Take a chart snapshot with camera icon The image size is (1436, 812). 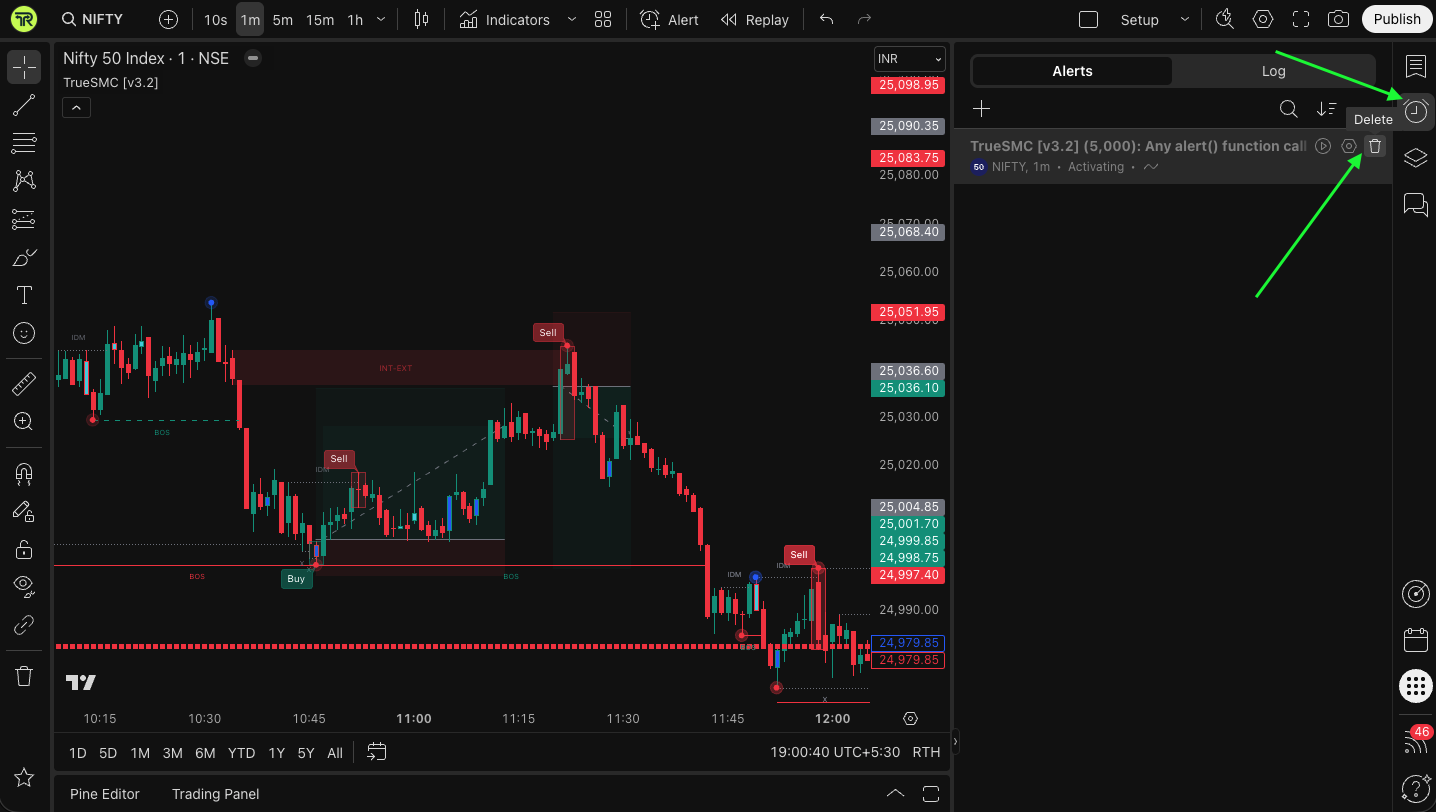tap(1337, 19)
